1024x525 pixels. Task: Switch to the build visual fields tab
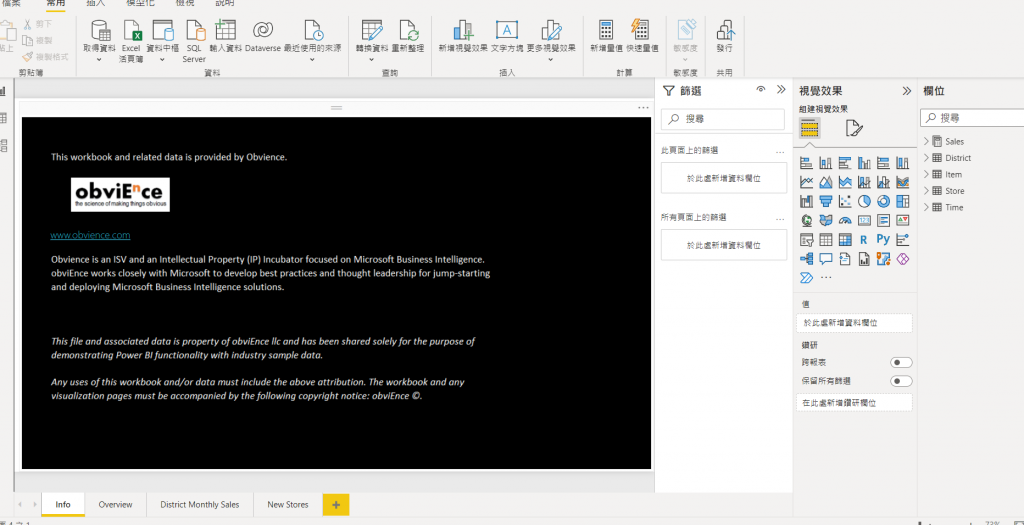point(810,128)
